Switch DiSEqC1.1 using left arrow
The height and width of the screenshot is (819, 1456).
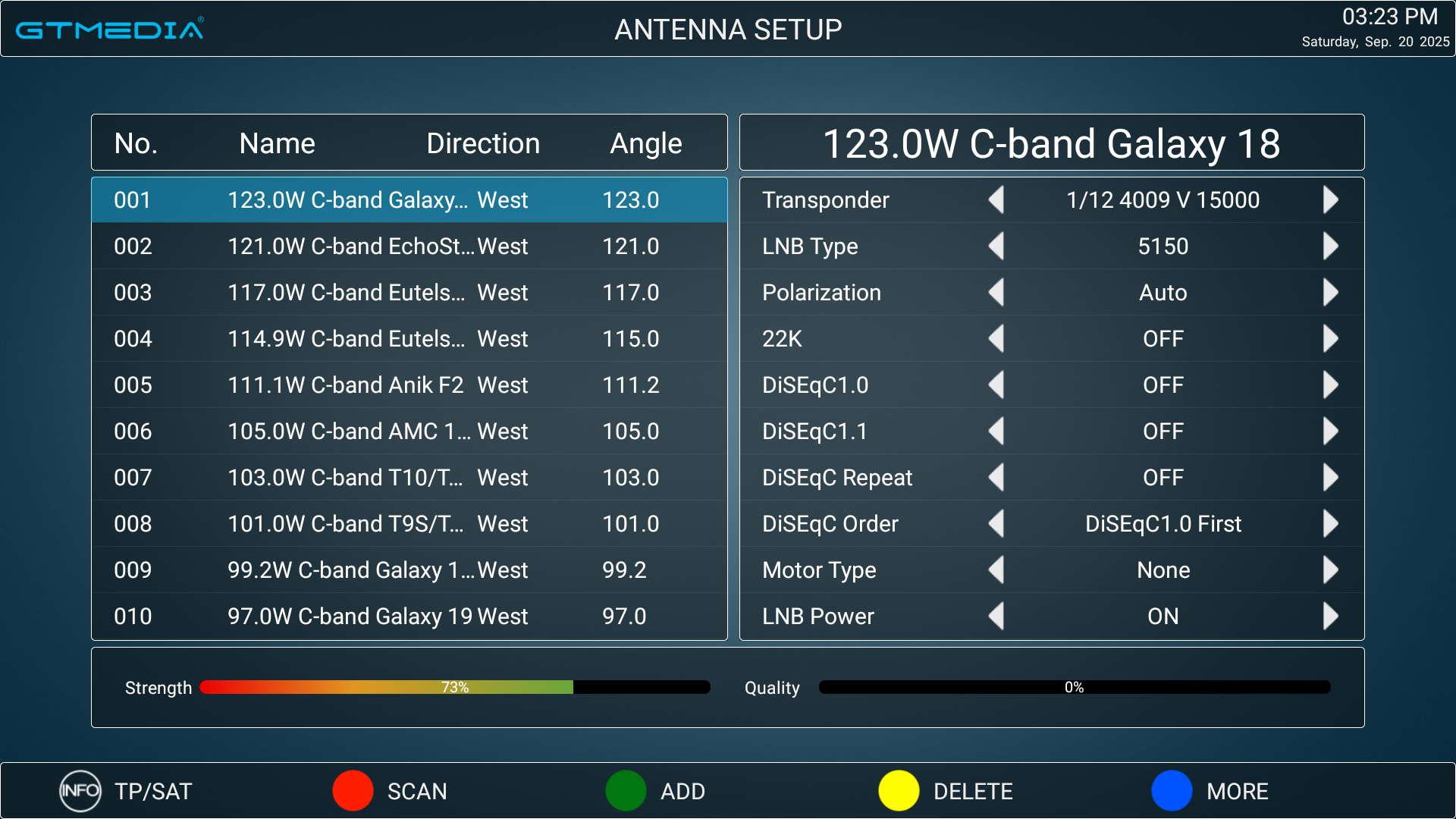[996, 431]
